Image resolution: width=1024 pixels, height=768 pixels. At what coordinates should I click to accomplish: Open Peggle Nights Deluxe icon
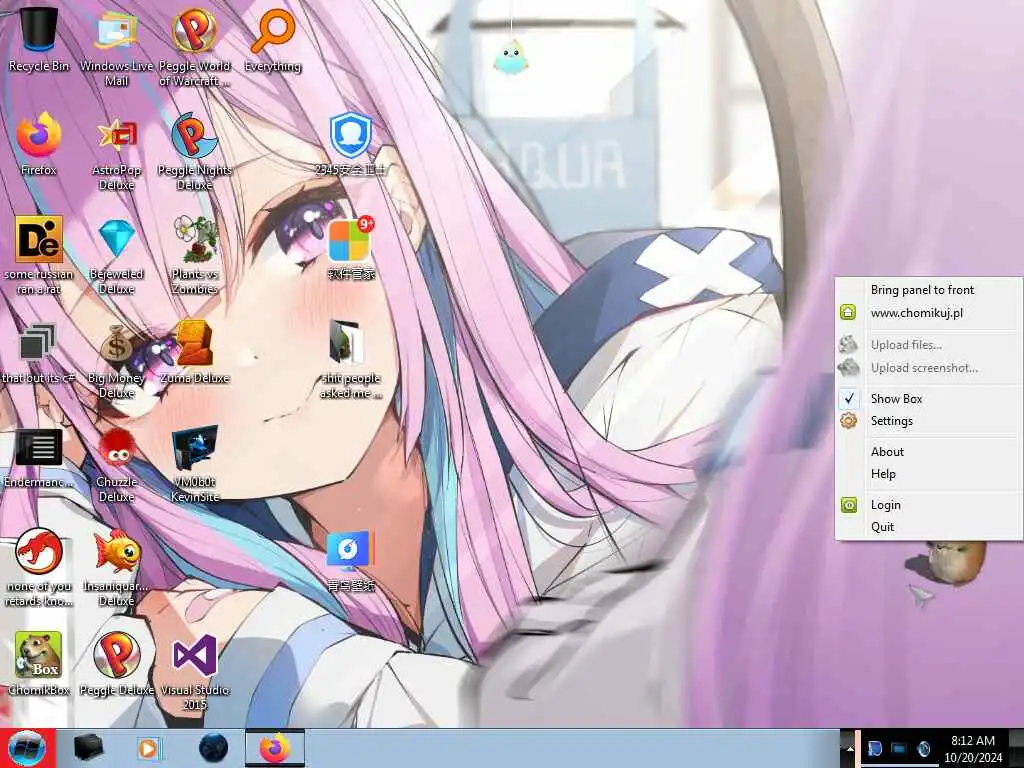point(195,152)
